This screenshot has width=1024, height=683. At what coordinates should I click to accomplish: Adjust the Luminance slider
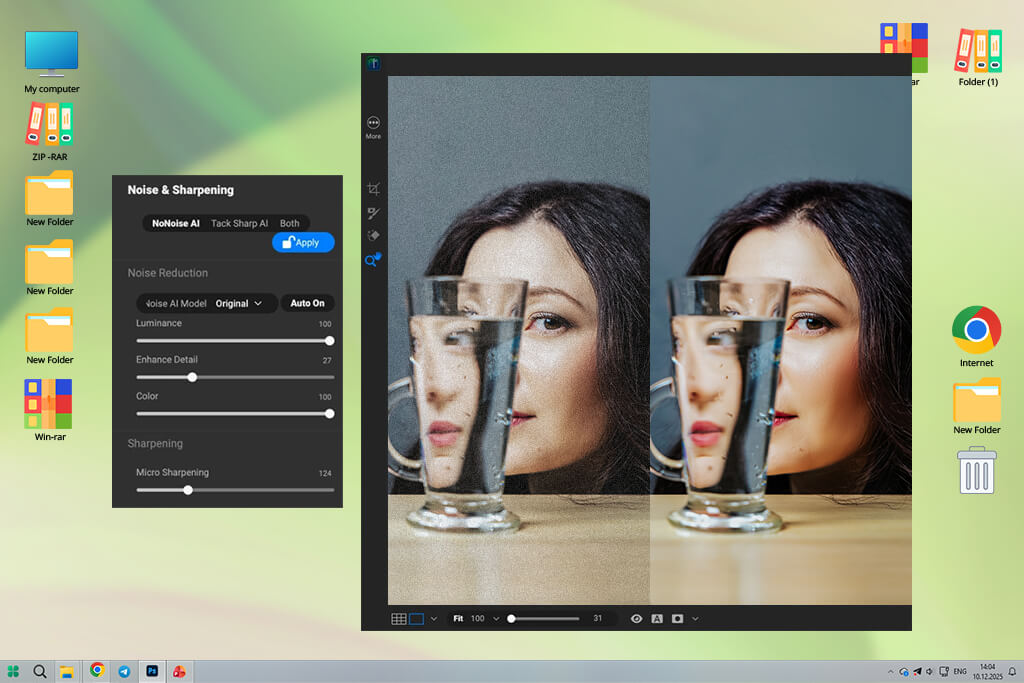pos(235,341)
